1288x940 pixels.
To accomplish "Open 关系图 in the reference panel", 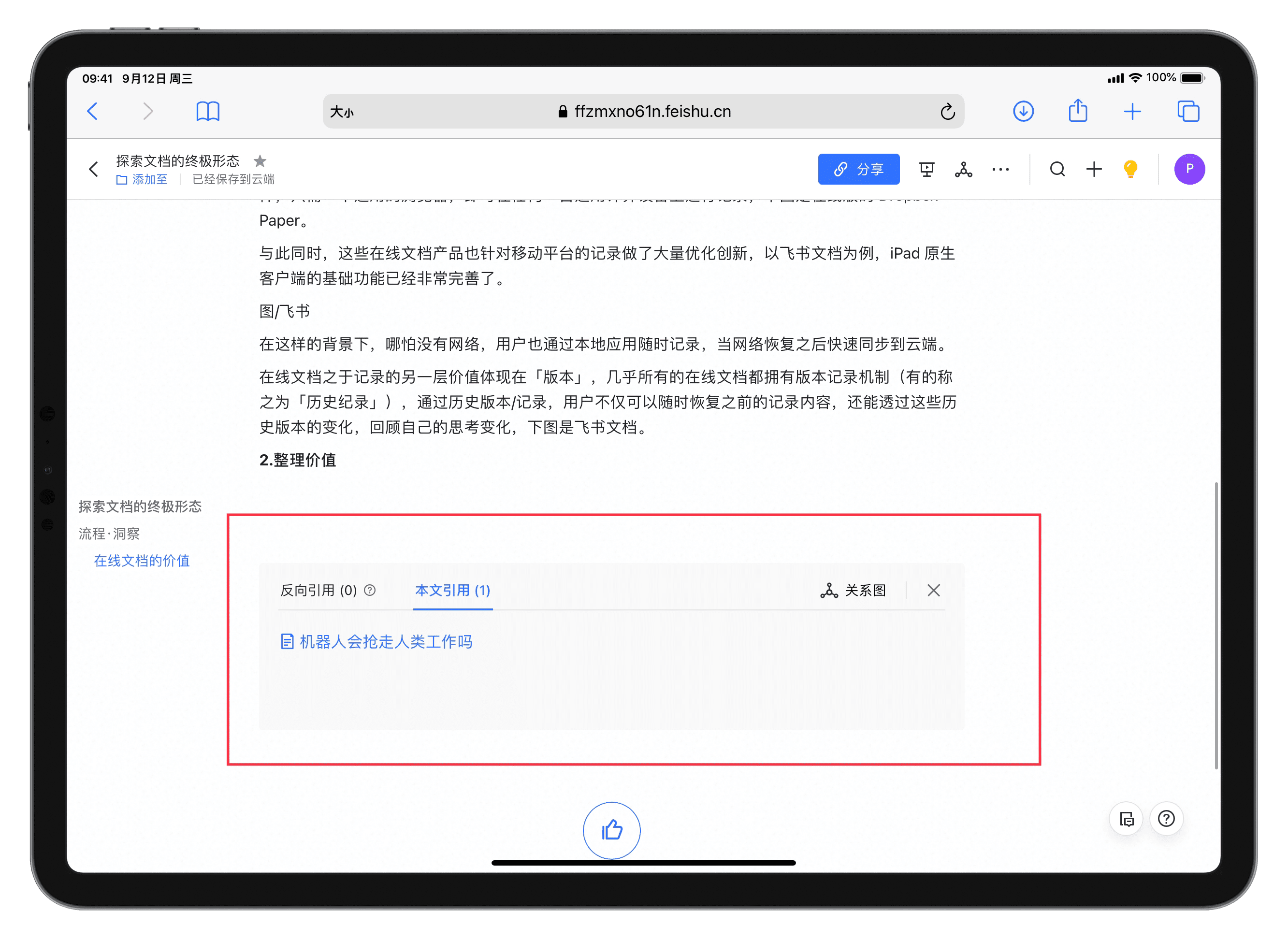I will coord(853,590).
